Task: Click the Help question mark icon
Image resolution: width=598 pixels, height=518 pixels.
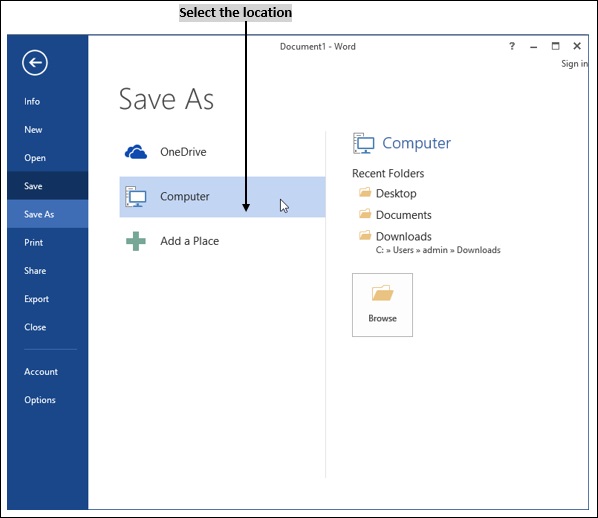Action: coord(512,46)
